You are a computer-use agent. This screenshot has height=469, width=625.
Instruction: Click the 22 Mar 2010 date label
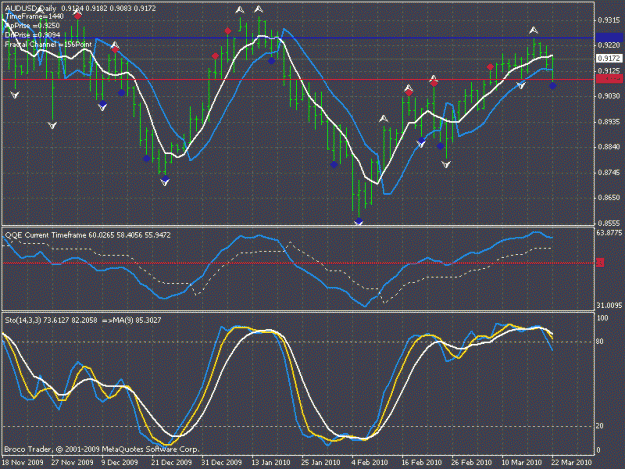click(572, 462)
